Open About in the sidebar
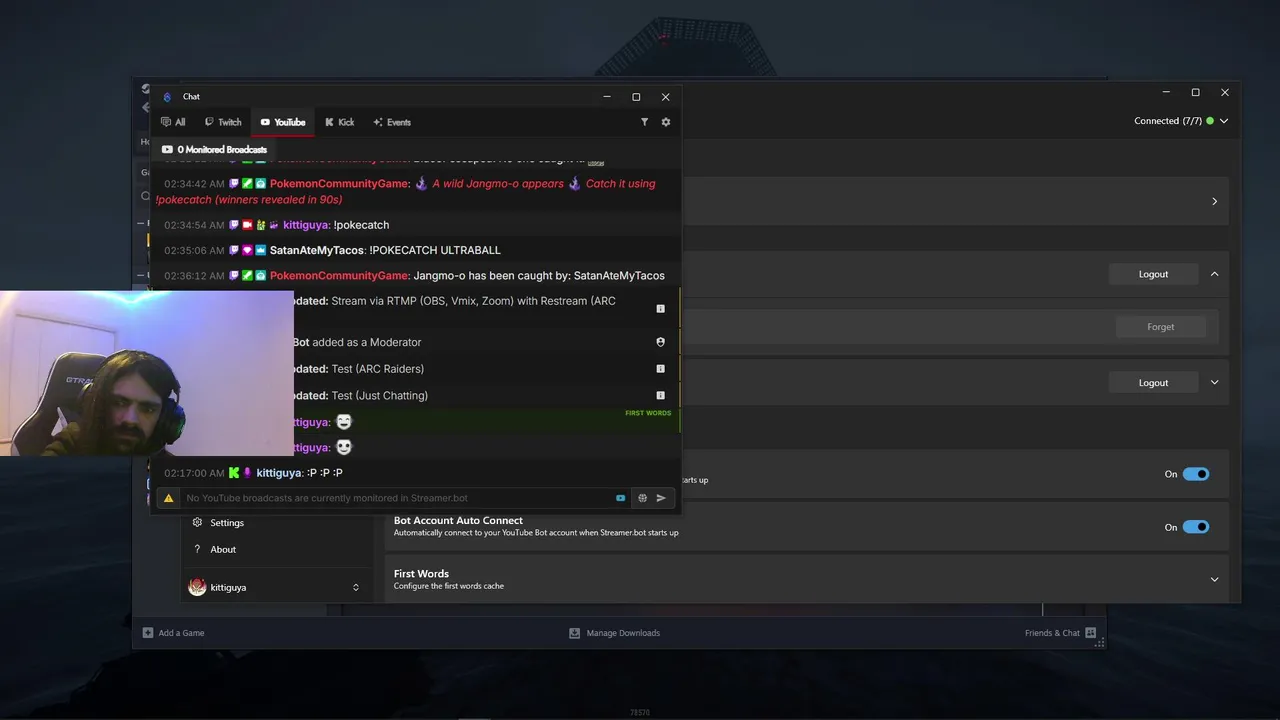This screenshot has width=1280, height=720. coord(223,550)
